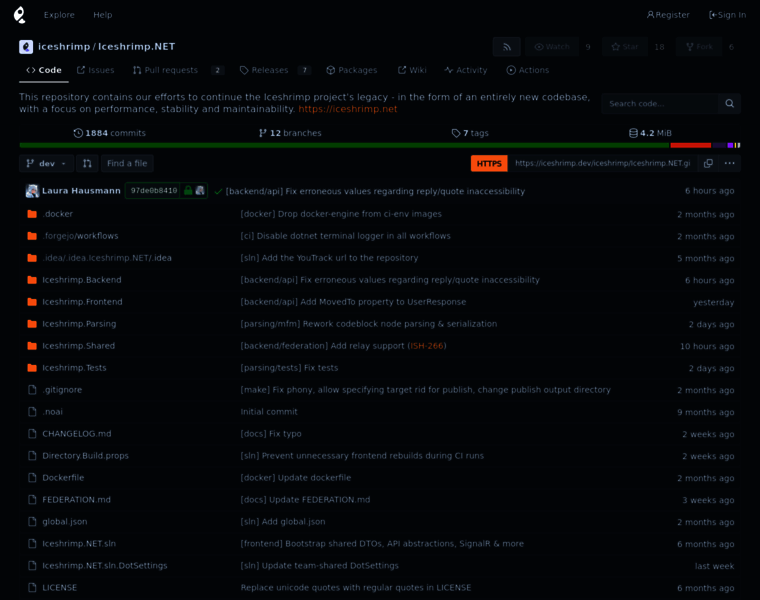The image size is (760, 600).
Task: Click the branches icon beside 12 branches
Action: 263,133
